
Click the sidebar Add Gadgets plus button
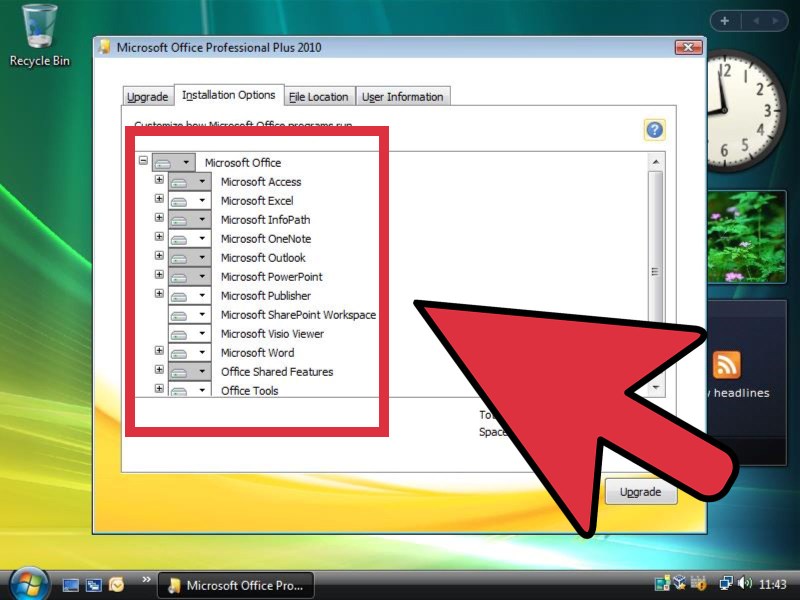tap(724, 21)
